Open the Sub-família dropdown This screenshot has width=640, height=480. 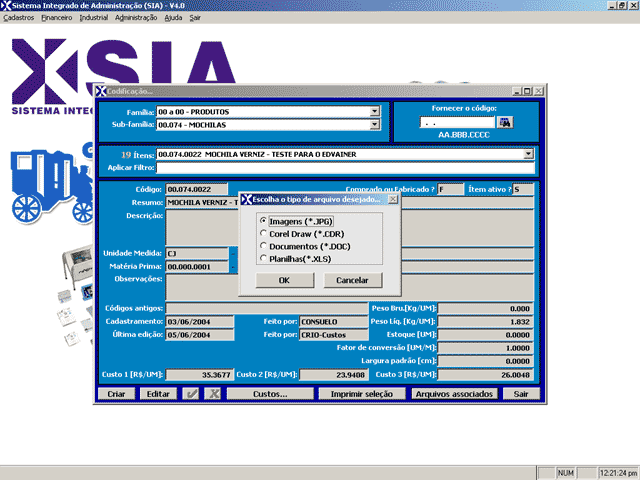[375, 125]
